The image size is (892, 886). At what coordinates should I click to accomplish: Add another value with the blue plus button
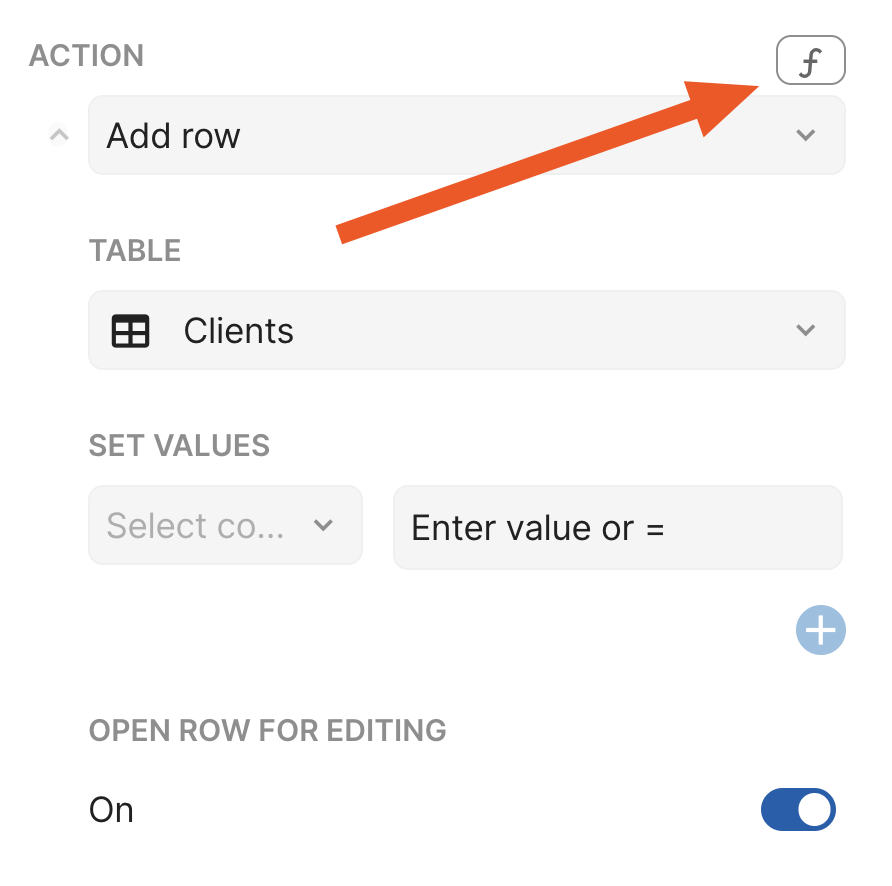(x=820, y=630)
